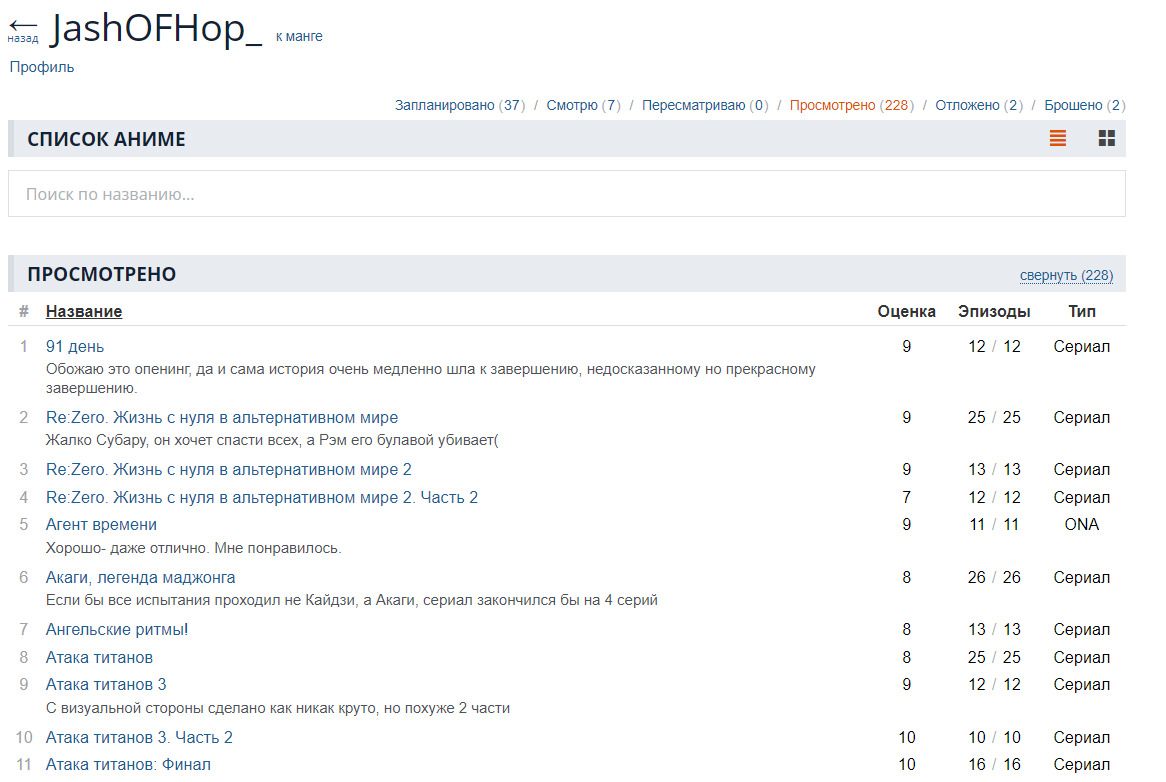Open Атака титанов: Финал entry
This screenshot has height=782, width=1166.
(128, 764)
